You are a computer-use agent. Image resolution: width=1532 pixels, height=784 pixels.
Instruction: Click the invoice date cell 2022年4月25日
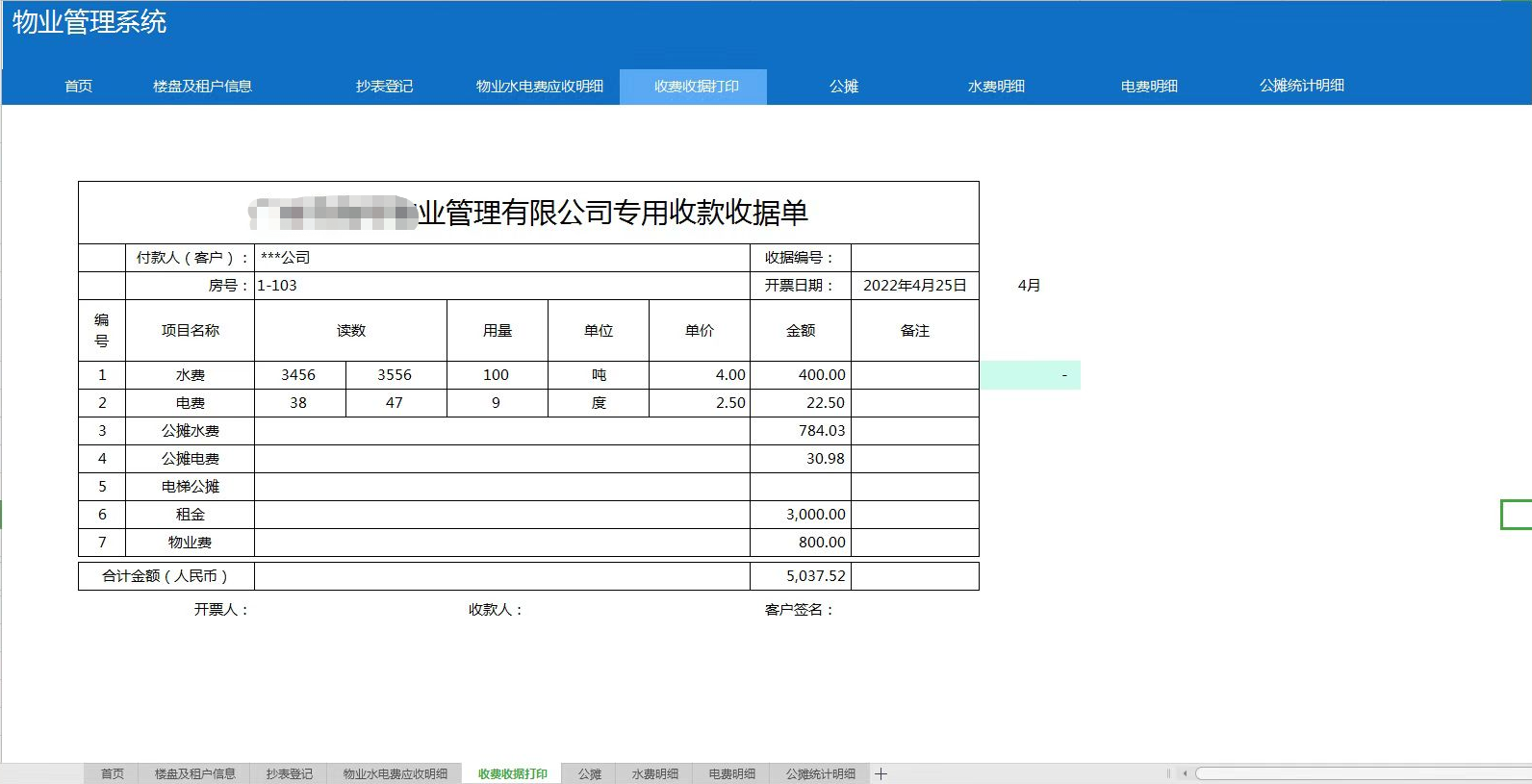[x=914, y=286]
